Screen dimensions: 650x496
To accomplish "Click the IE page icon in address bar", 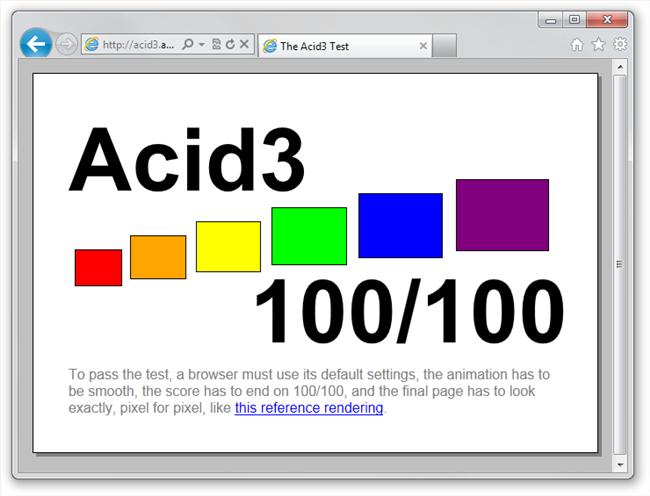I will click(92, 44).
